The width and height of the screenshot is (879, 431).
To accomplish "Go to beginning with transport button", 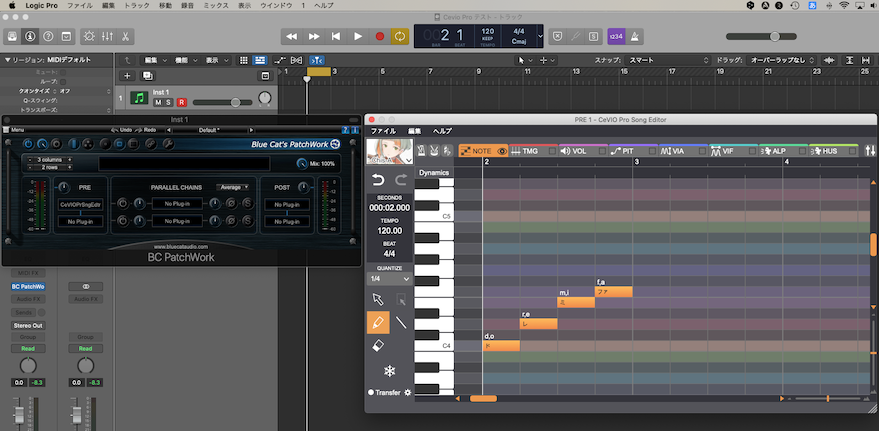I will point(336,36).
